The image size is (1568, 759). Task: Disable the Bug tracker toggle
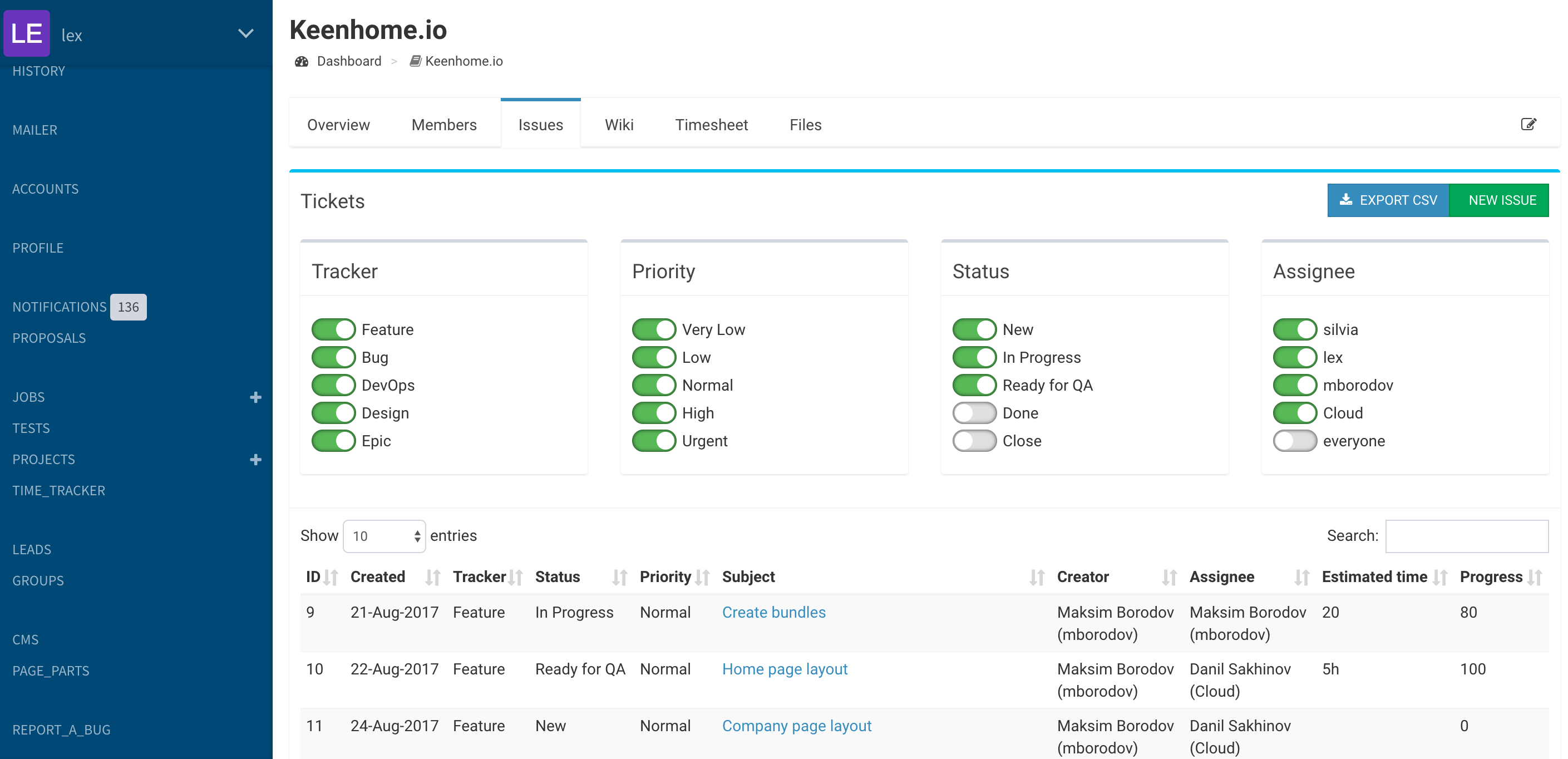pyautogui.click(x=333, y=357)
